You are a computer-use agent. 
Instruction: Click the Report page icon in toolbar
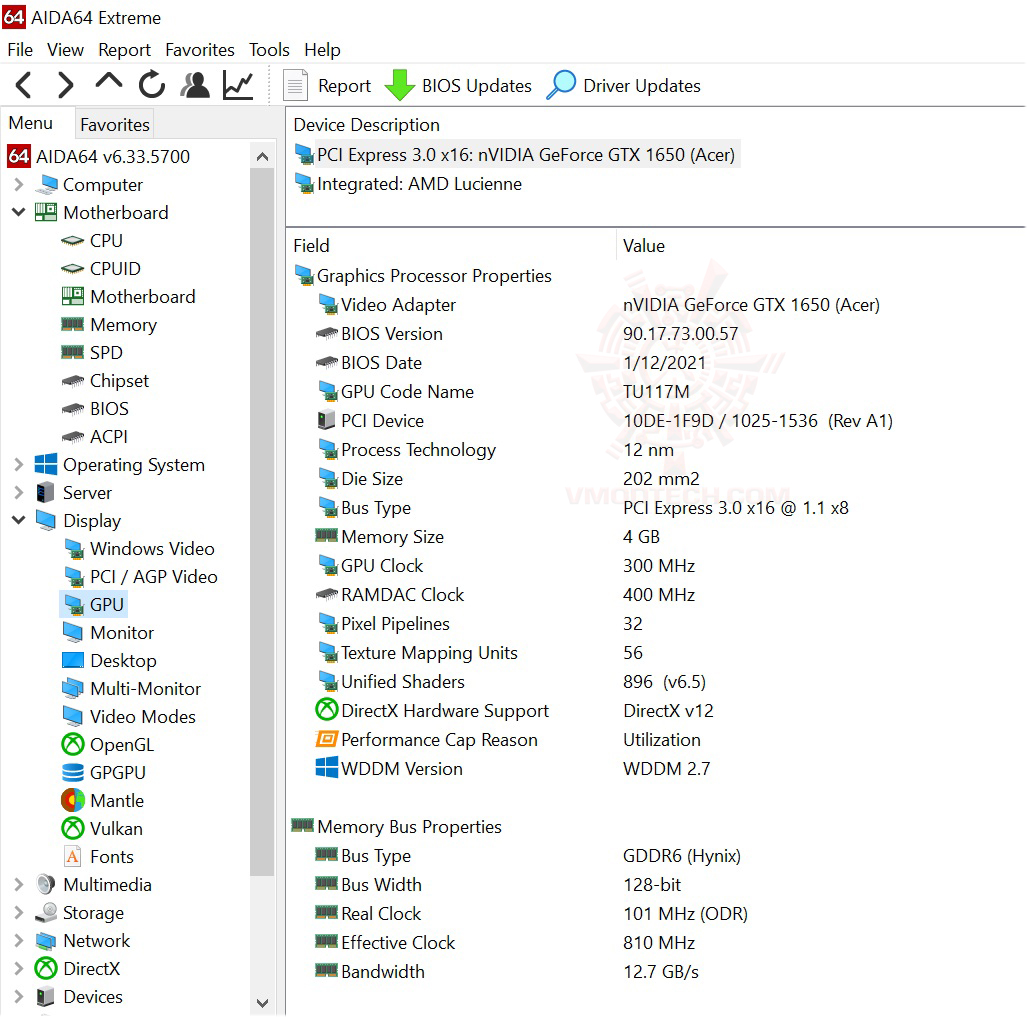295,85
